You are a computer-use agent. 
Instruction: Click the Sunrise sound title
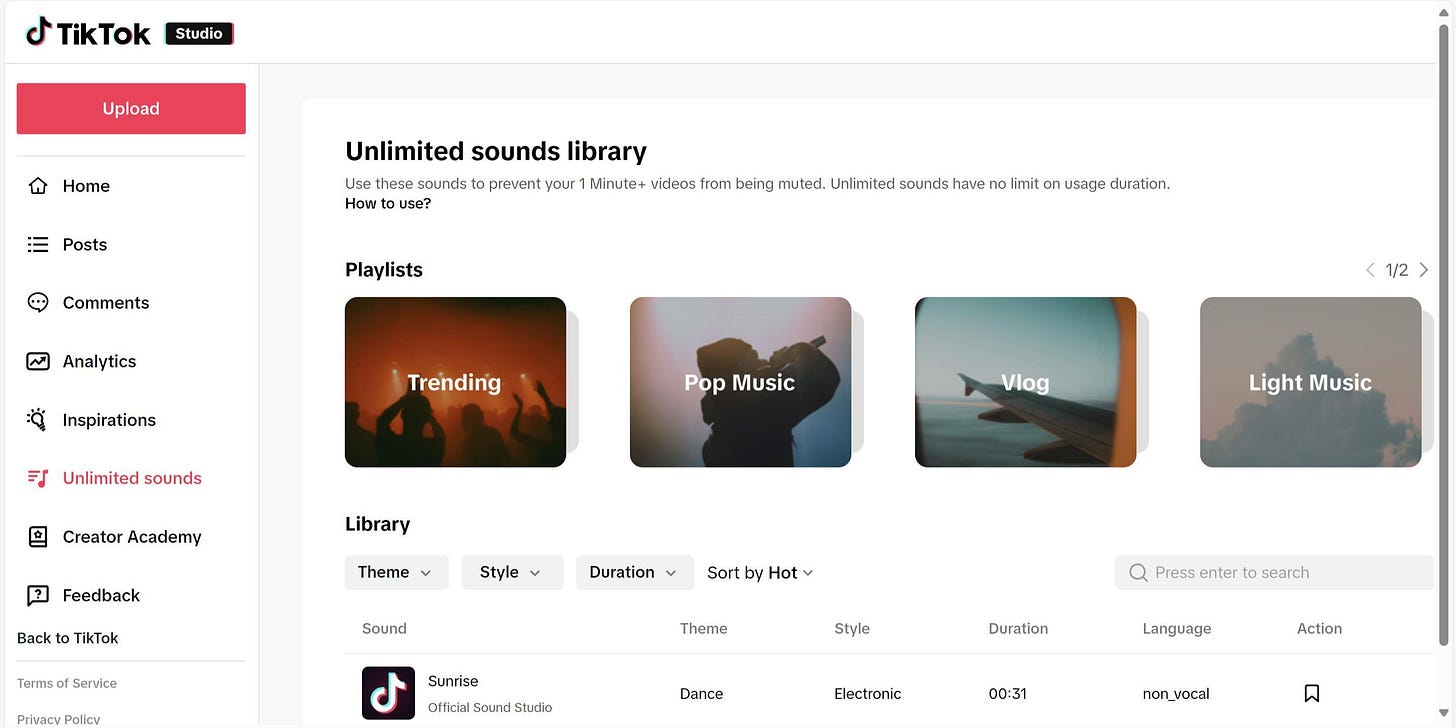point(453,681)
